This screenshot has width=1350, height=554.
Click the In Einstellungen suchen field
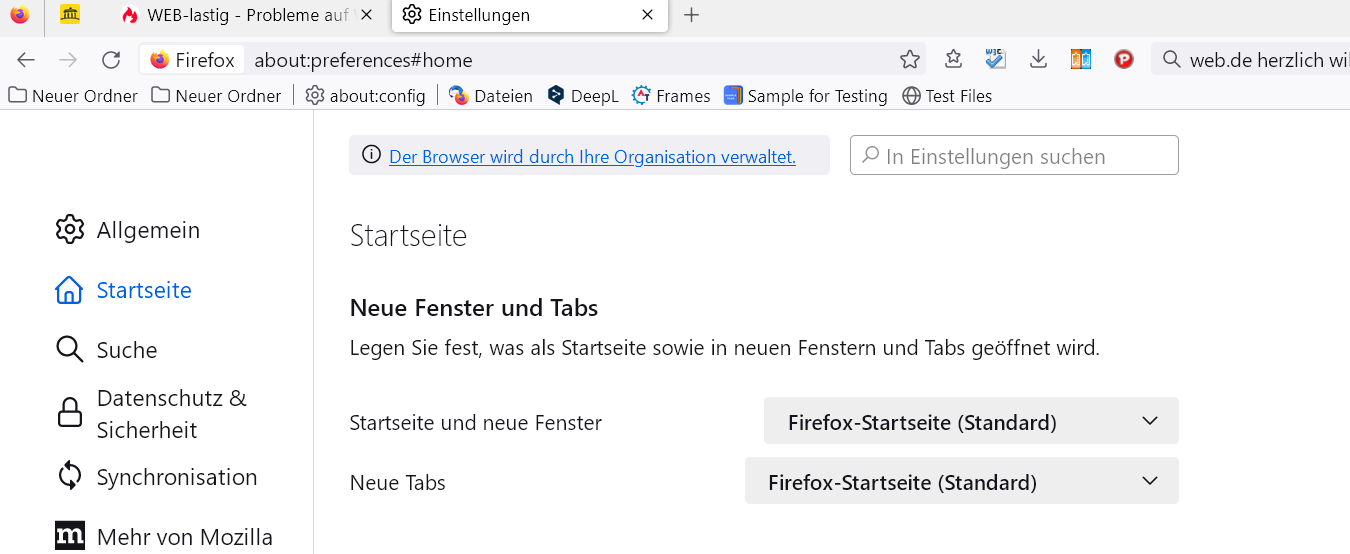[x=1014, y=156]
